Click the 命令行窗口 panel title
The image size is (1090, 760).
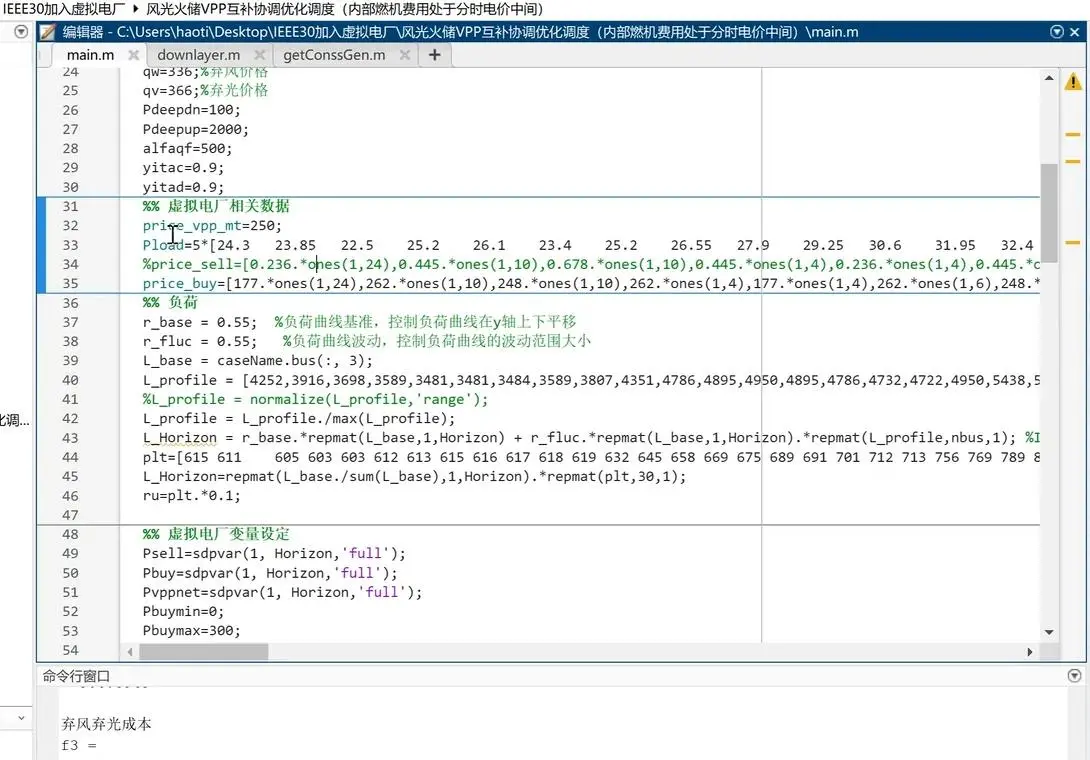pyautogui.click(x=76, y=676)
